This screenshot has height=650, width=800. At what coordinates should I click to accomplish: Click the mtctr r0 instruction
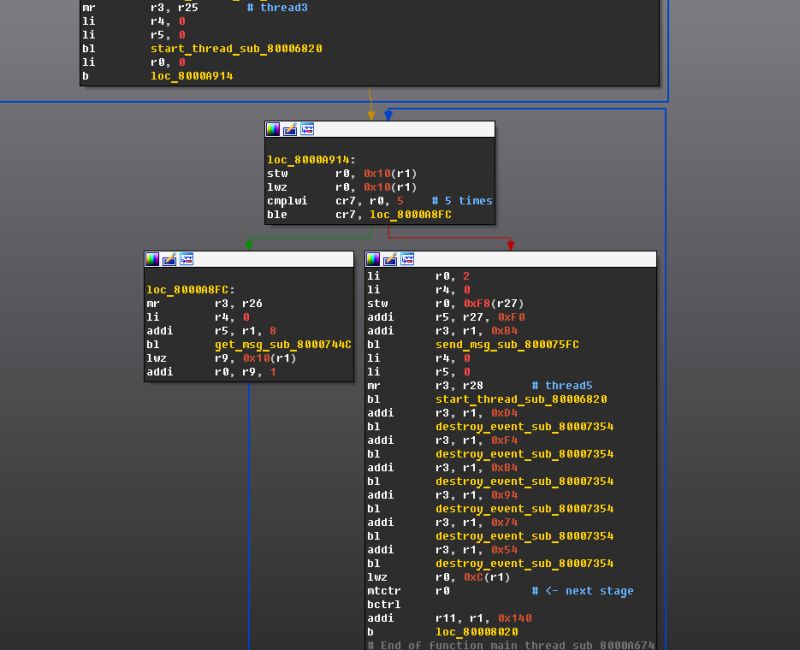pos(409,591)
